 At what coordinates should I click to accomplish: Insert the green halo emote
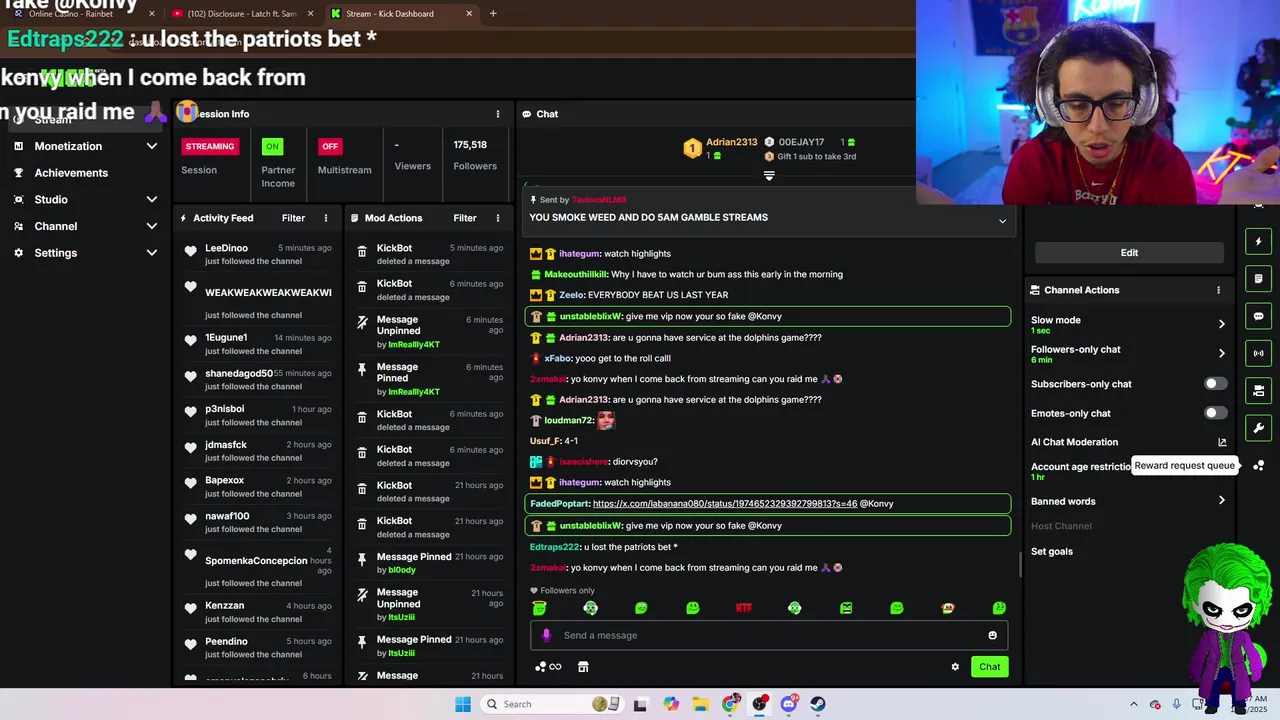tap(539, 608)
